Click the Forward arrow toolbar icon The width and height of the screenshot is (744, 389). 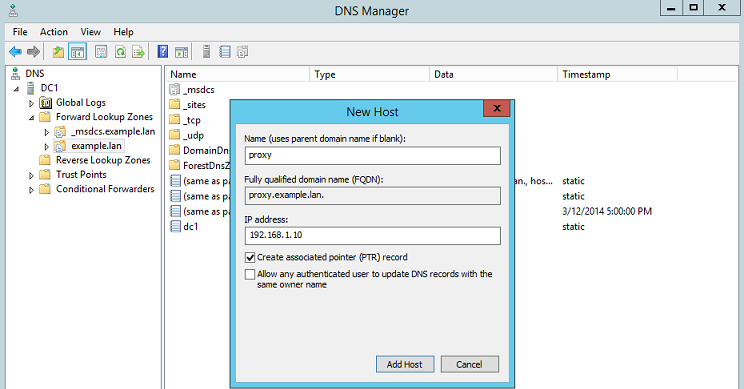coord(33,52)
